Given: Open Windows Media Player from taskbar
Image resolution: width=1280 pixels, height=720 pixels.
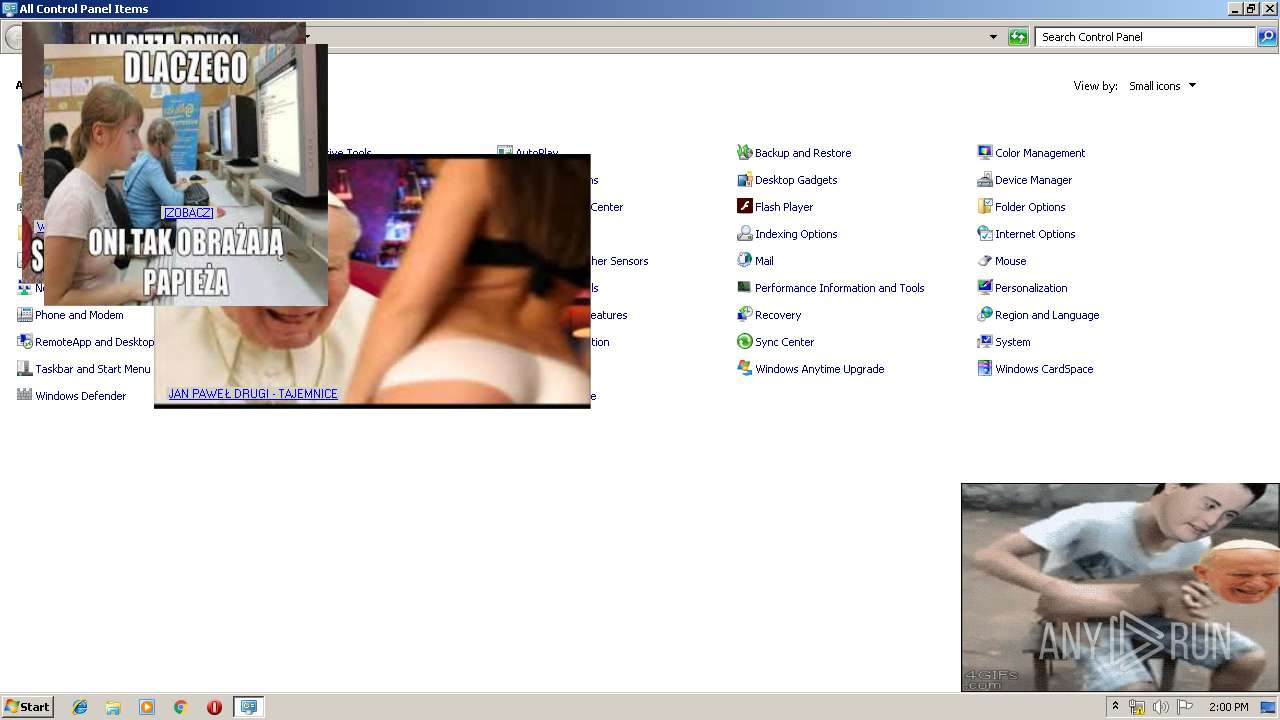Looking at the screenshot, I should click(x=147, y=707).
